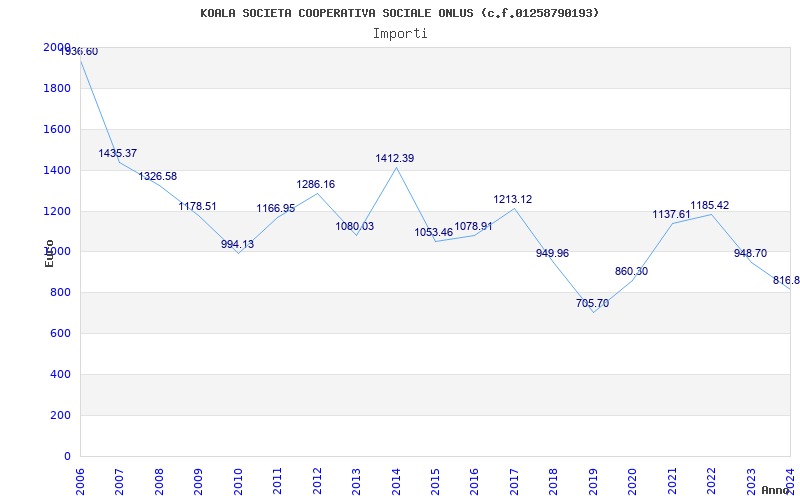Click the x-axis year 2010

tap(238, 482)
